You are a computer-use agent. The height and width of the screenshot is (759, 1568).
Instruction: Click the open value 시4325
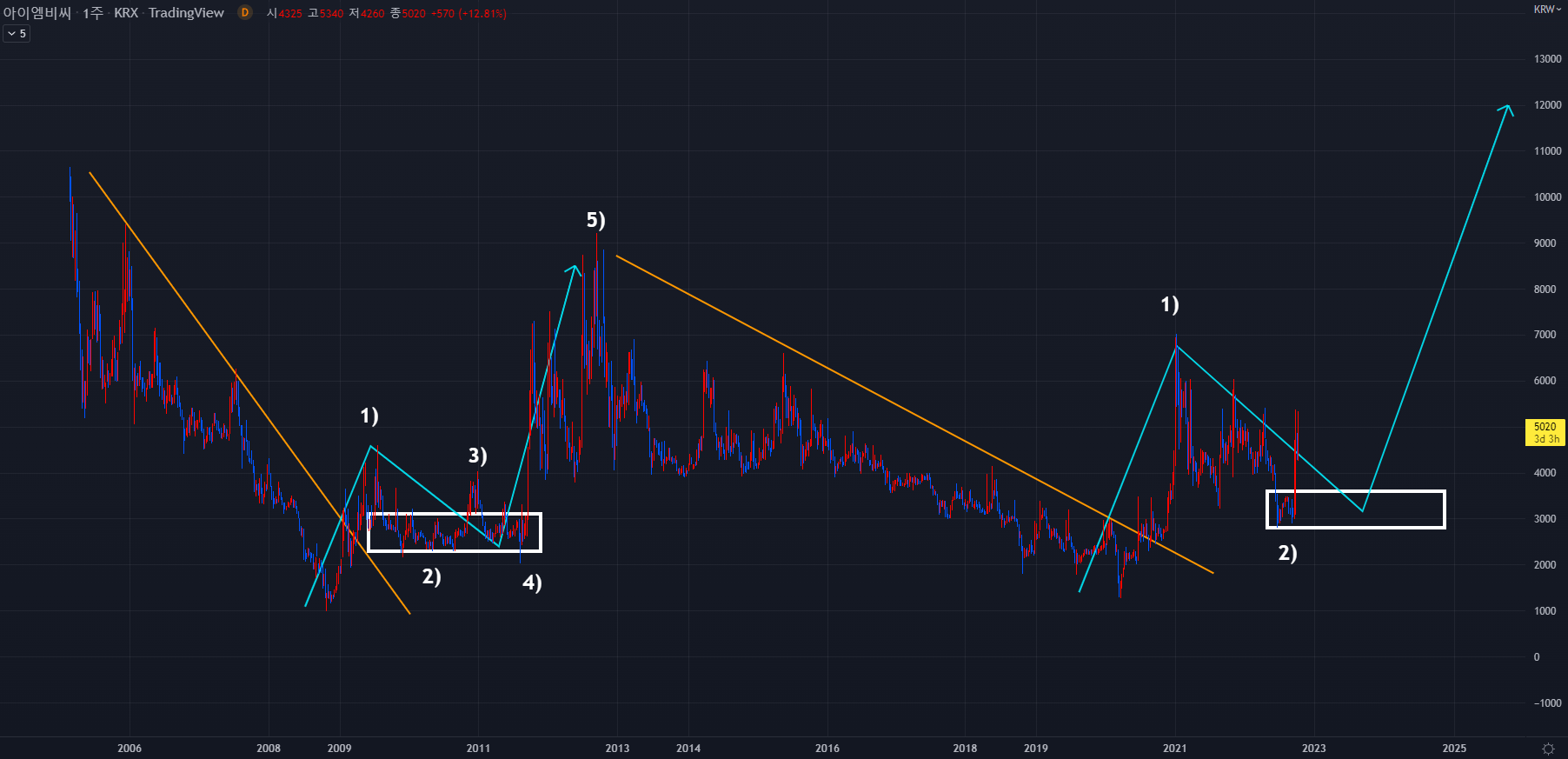coord(284,13)
